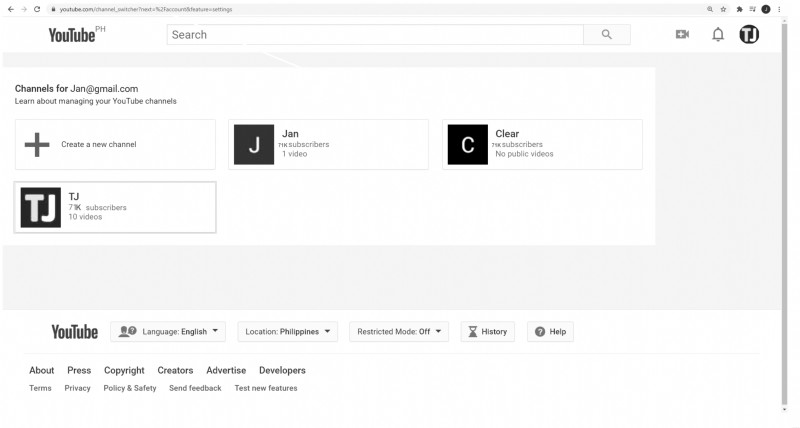Select the Jan channel name
The height and width of the screenshot is (428, 800).
click(290, 134)
